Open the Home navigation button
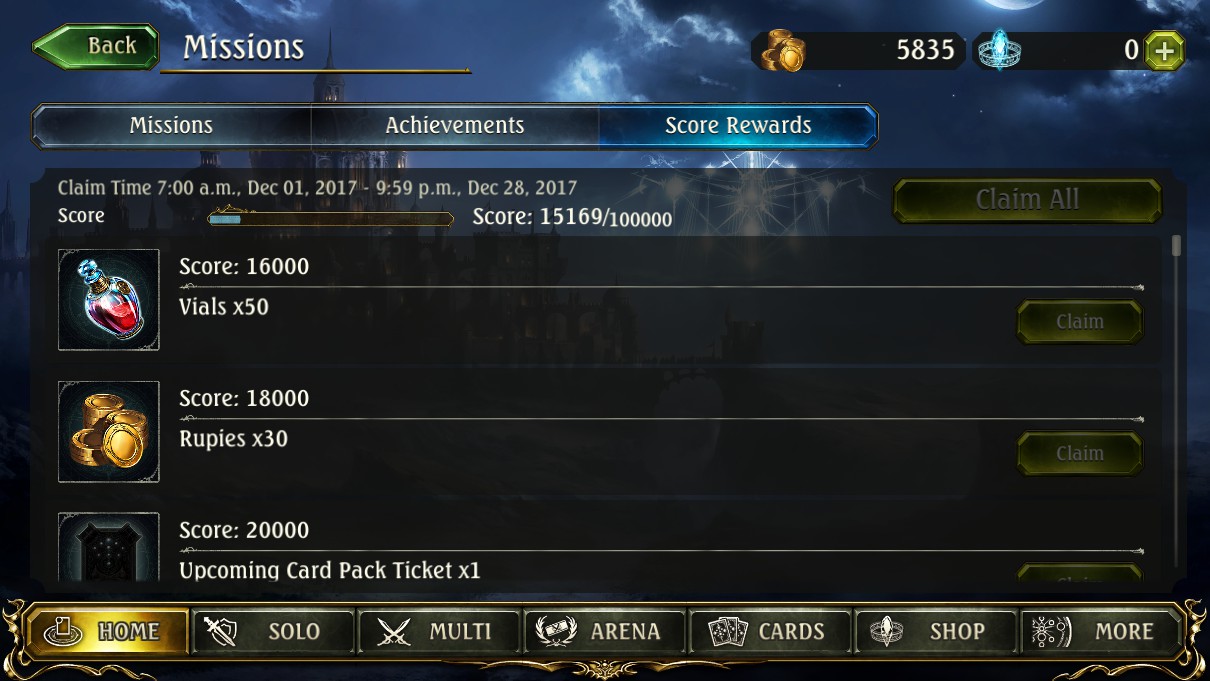The width and height of the screenshot is (1210, 681). [108, 631]
